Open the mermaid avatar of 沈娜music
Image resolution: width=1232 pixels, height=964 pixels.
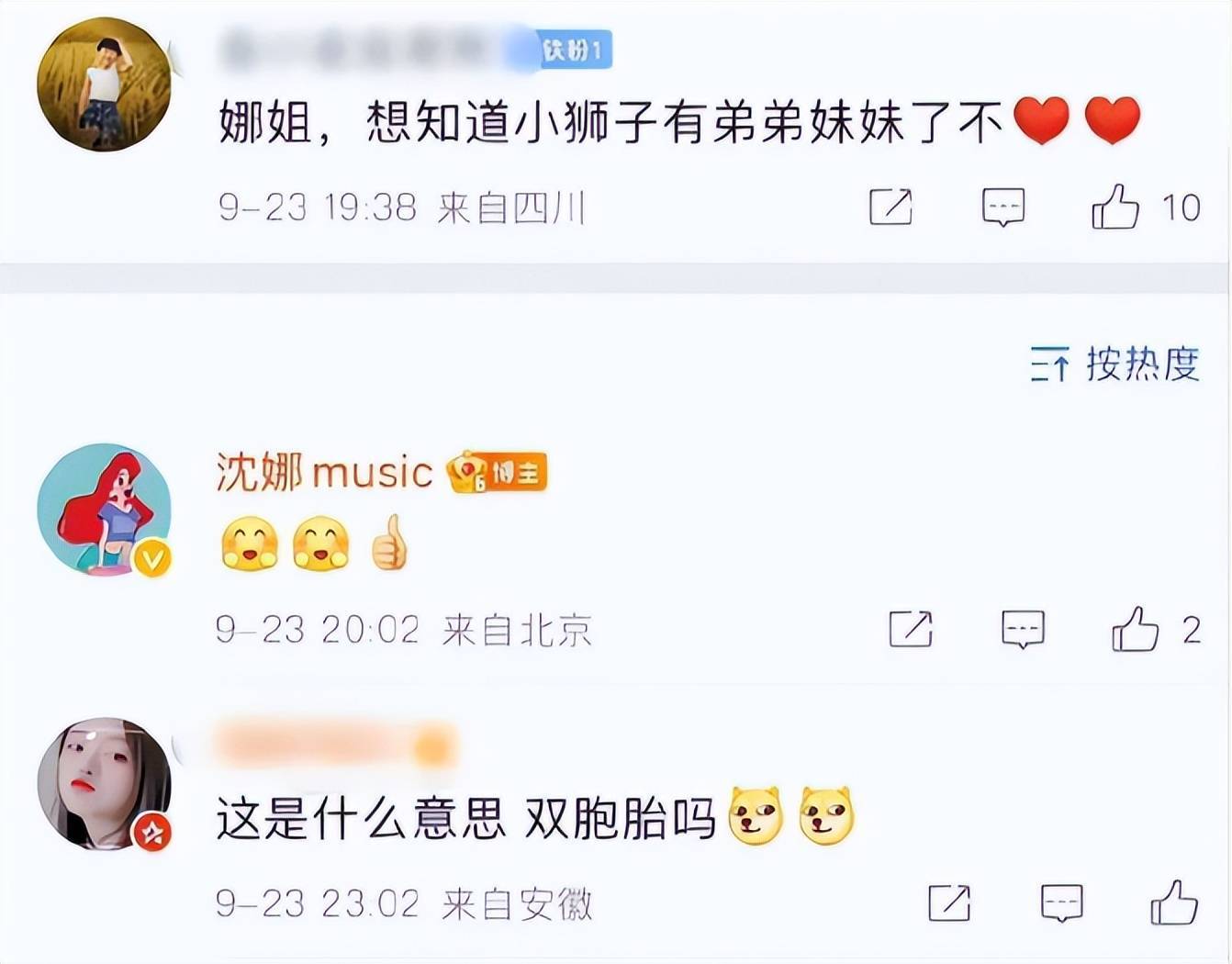(104, 510)
